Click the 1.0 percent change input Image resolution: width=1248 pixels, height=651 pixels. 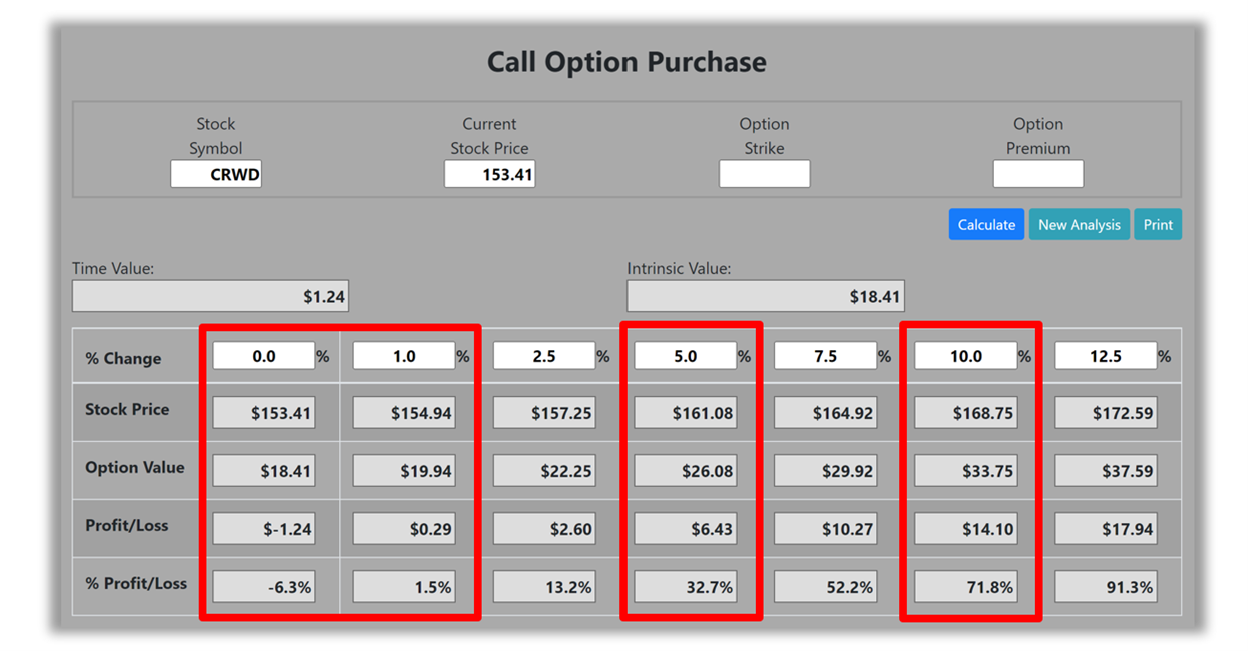(404, 356)
